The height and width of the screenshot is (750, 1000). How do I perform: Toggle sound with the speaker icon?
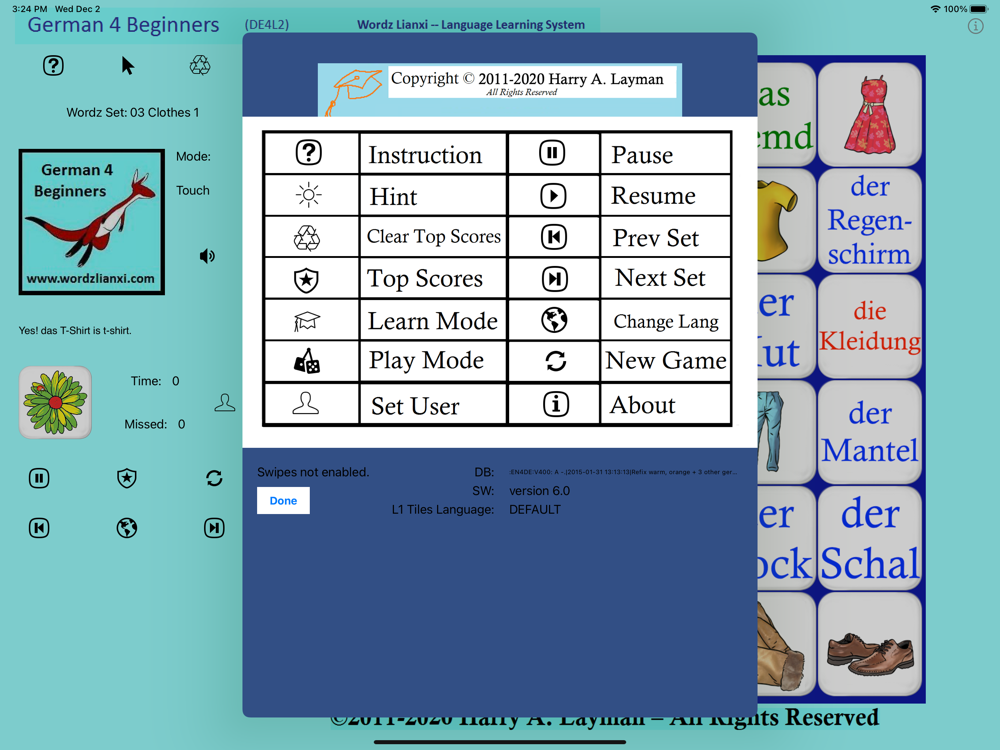tap(207, 256)
